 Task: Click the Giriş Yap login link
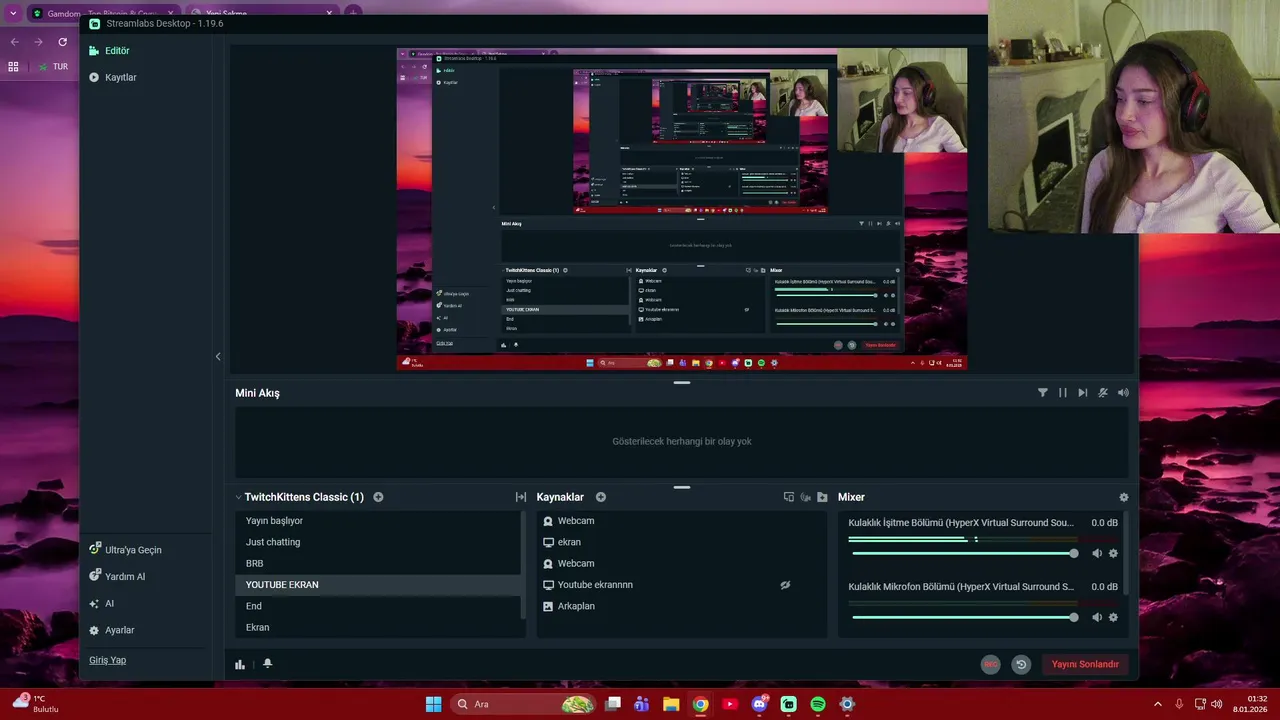(107, 660)
